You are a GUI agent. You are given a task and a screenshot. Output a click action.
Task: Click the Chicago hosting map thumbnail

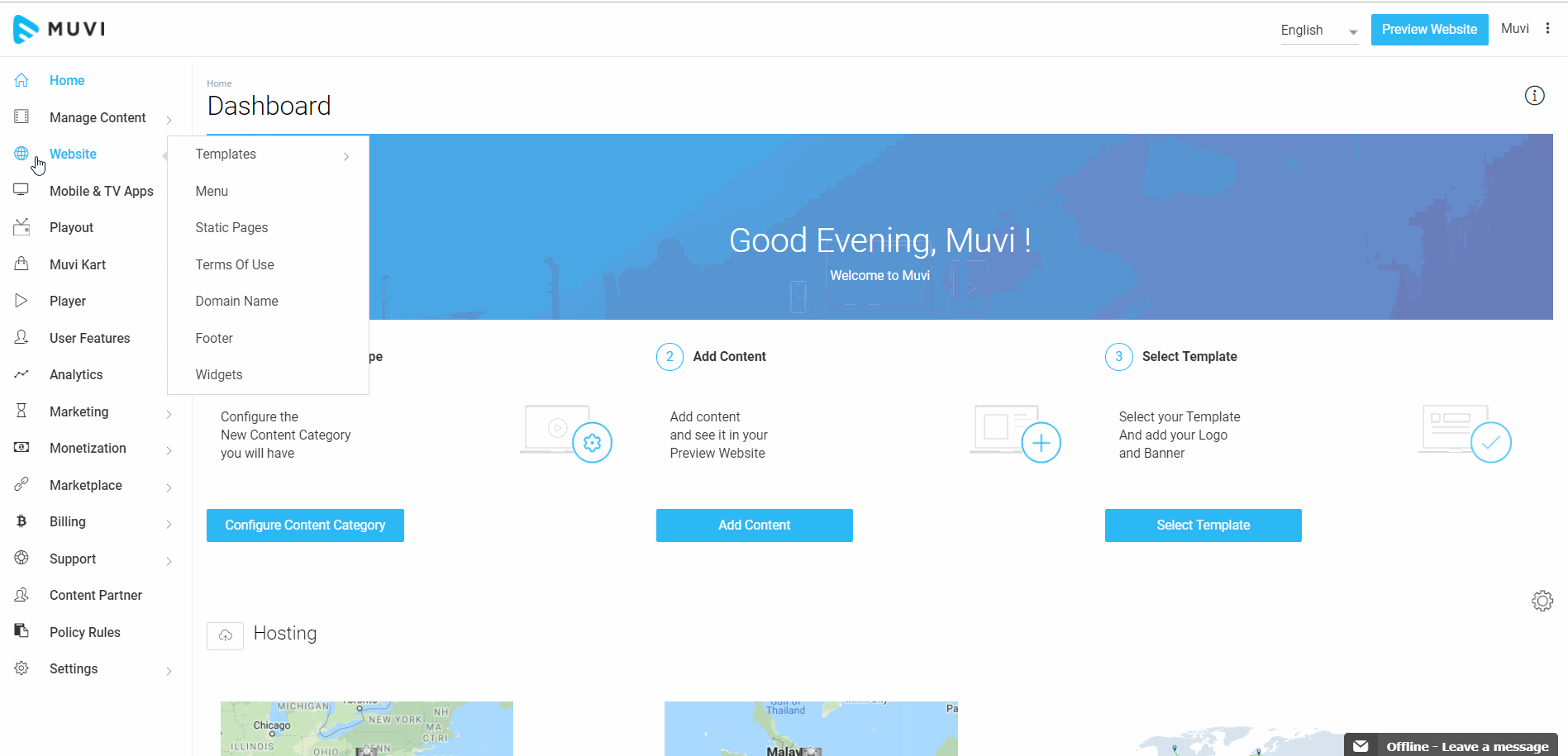pos(367,729)
